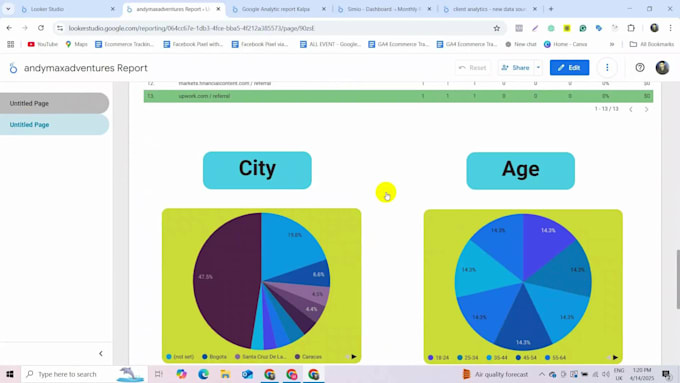
Task: Click the 45-54 legend entry
Action: [x=526, y=358]
